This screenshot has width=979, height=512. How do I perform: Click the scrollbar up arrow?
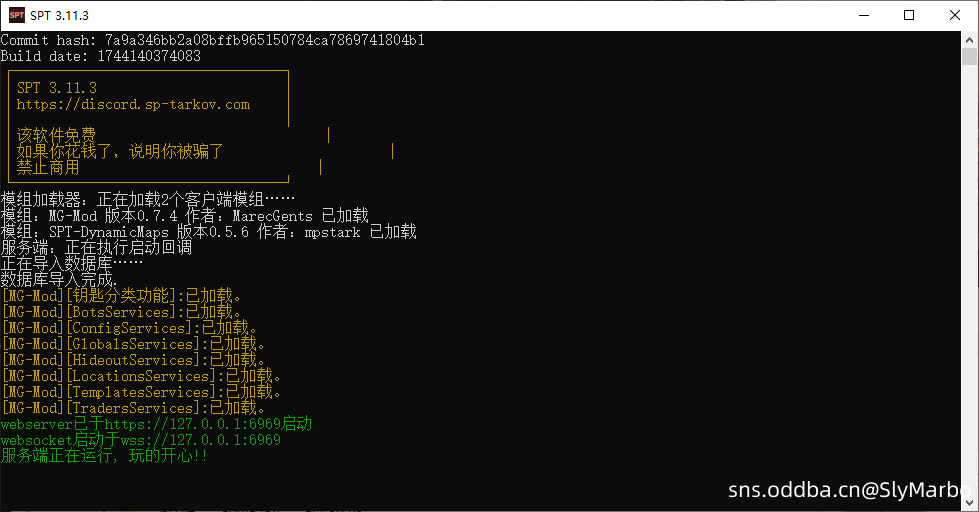click(970, 39)
